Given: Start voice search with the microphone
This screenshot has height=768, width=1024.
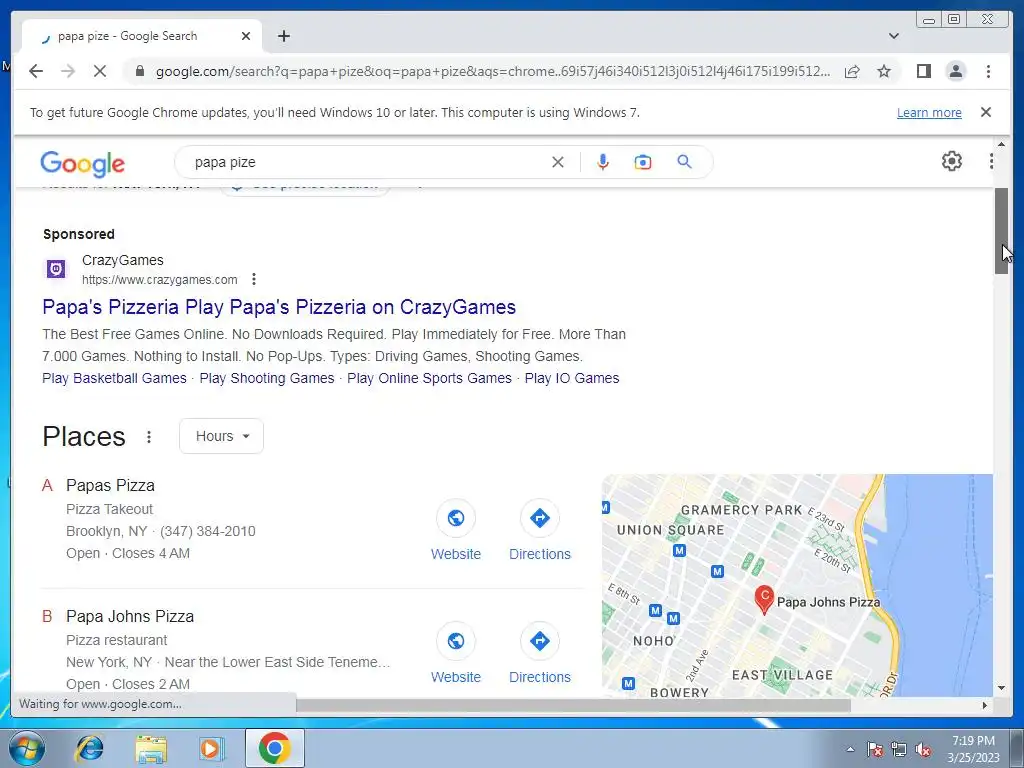Looking at the screenshot, I should [x=603, y=162].
